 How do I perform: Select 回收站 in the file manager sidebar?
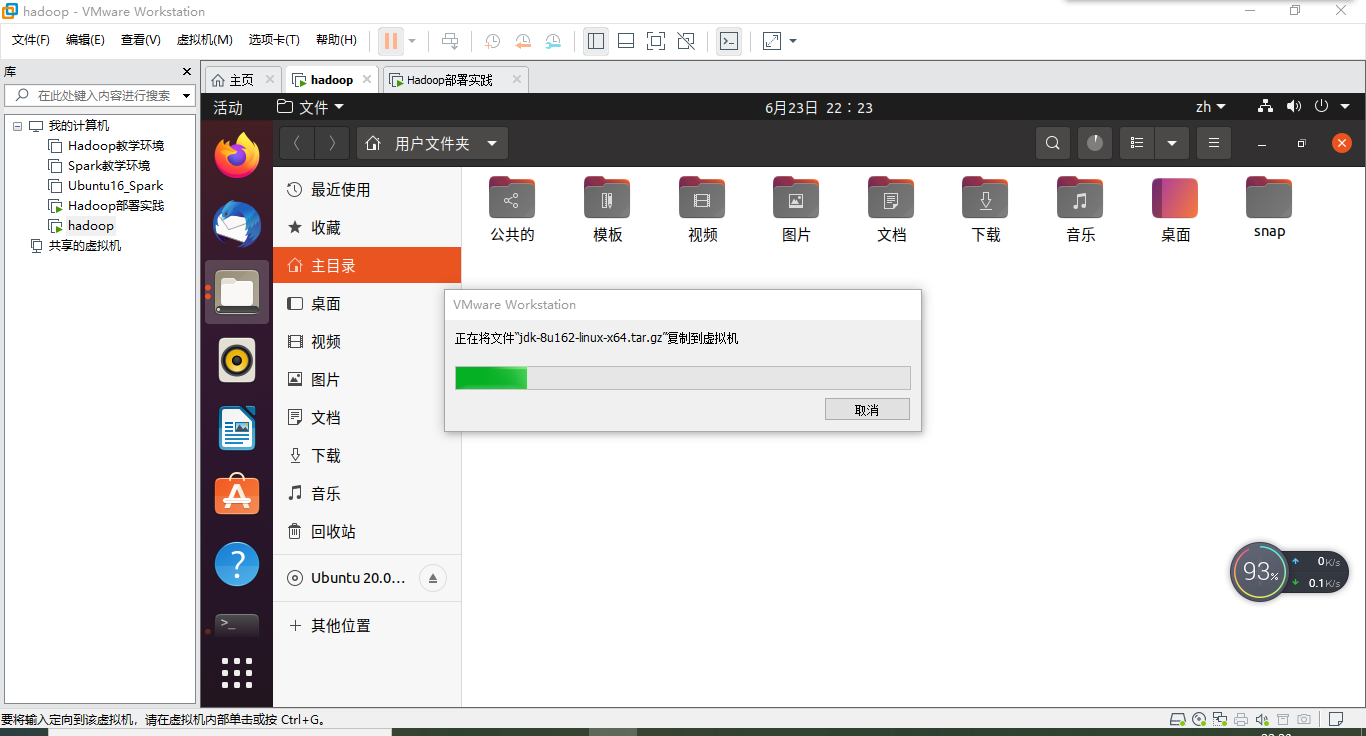367,532
